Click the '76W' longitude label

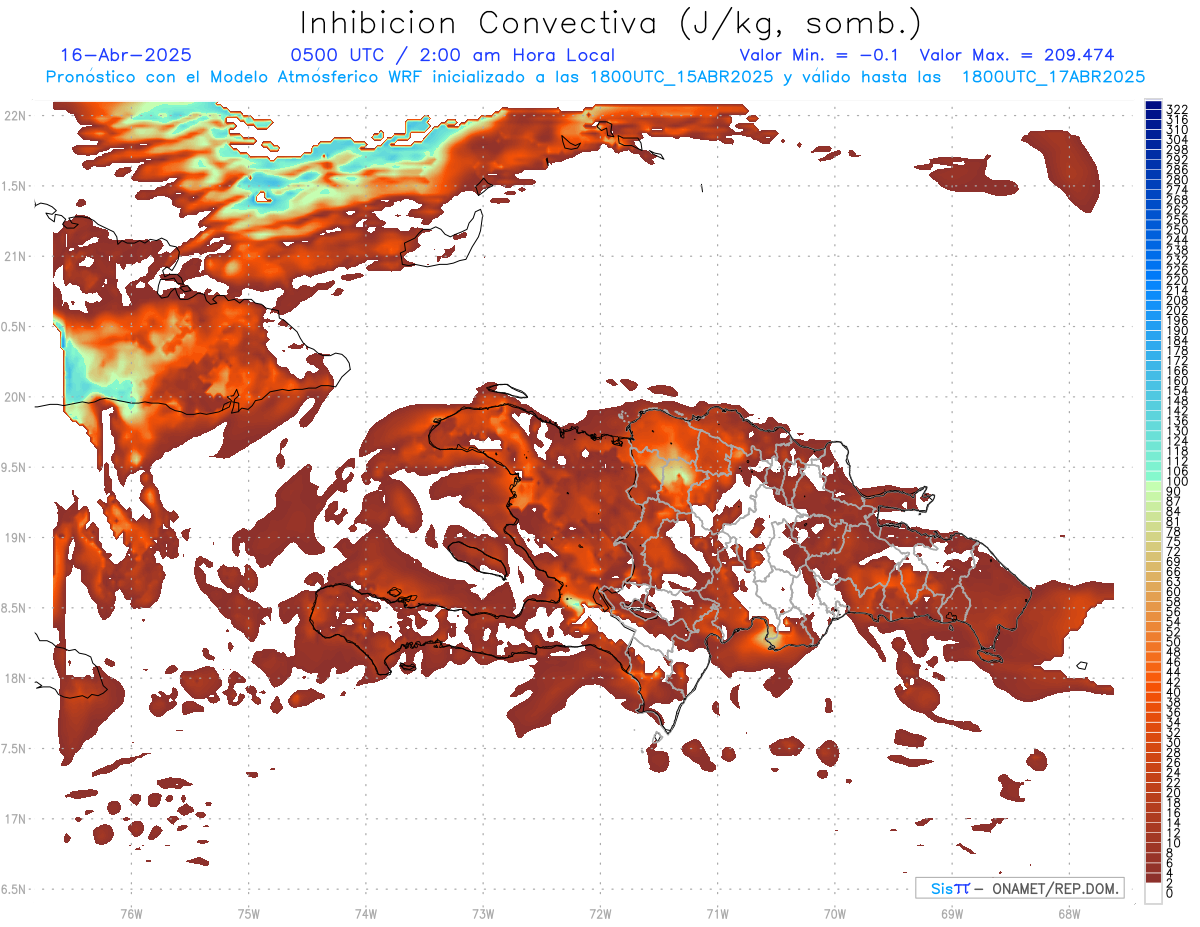click(131, 913)
